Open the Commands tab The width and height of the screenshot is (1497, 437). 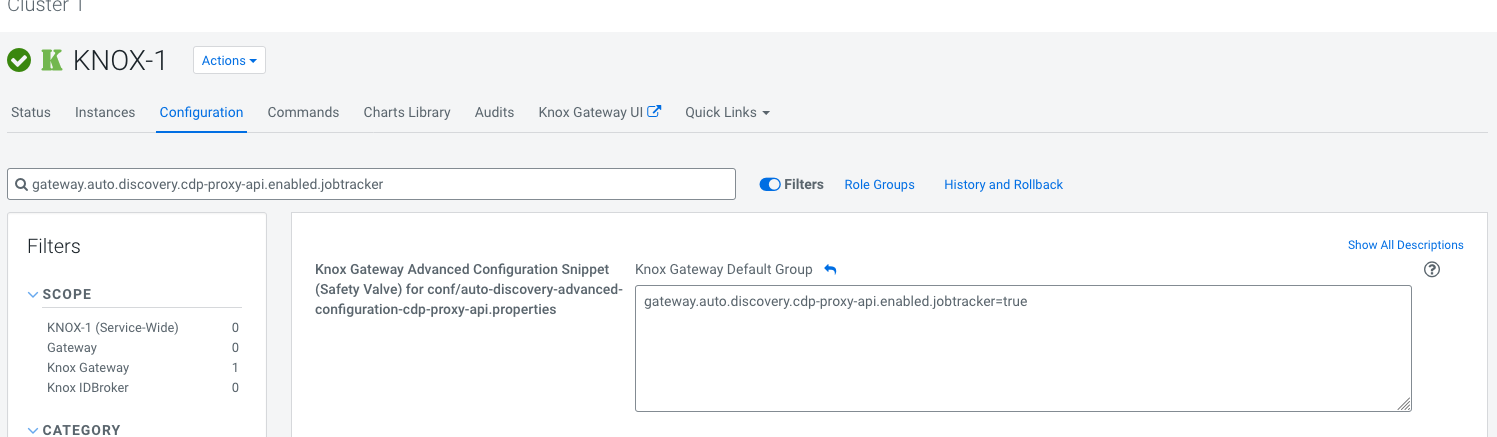coord(303,112)
